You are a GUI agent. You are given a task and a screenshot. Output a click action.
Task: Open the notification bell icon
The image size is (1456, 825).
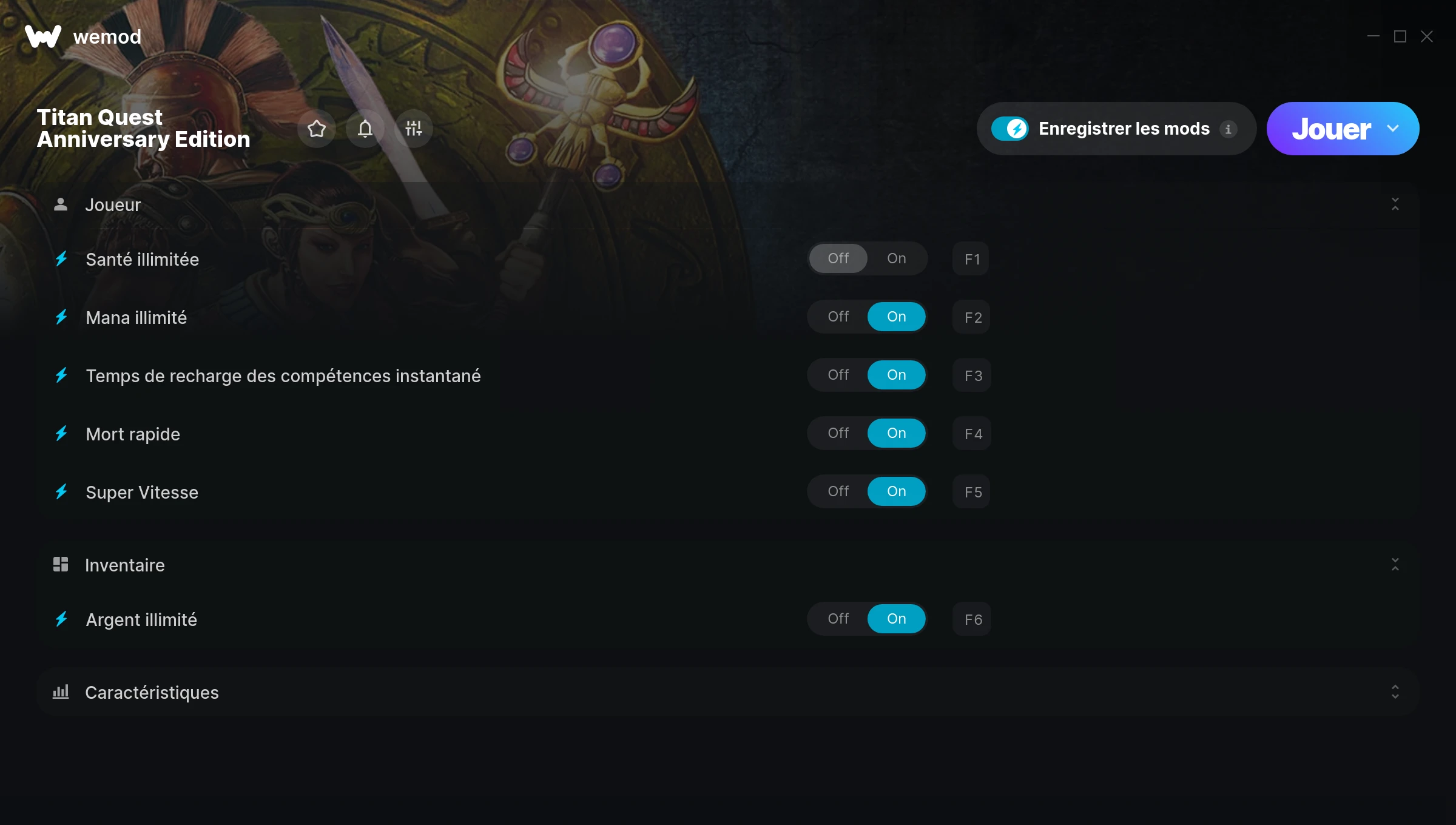click(x=365, y=129)
